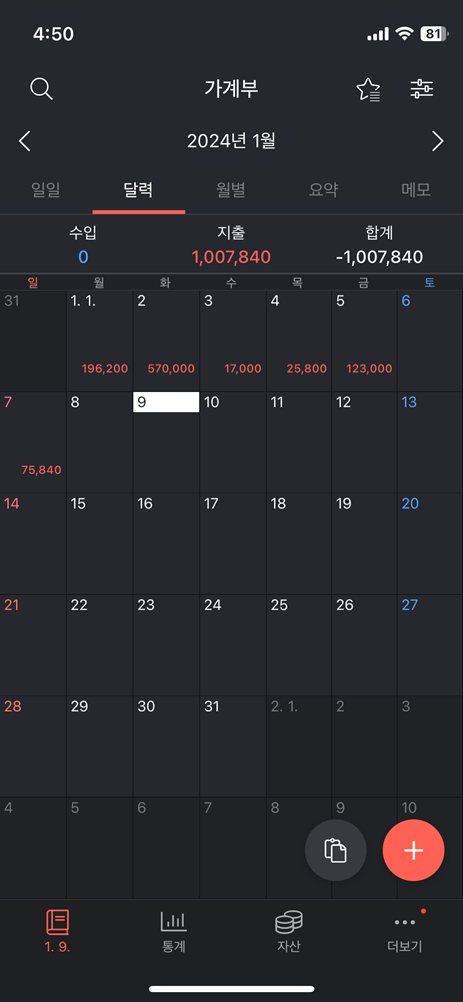The image size is (463, 1002).
Task: Open the favorites star list icon
Action: point(368,89)
